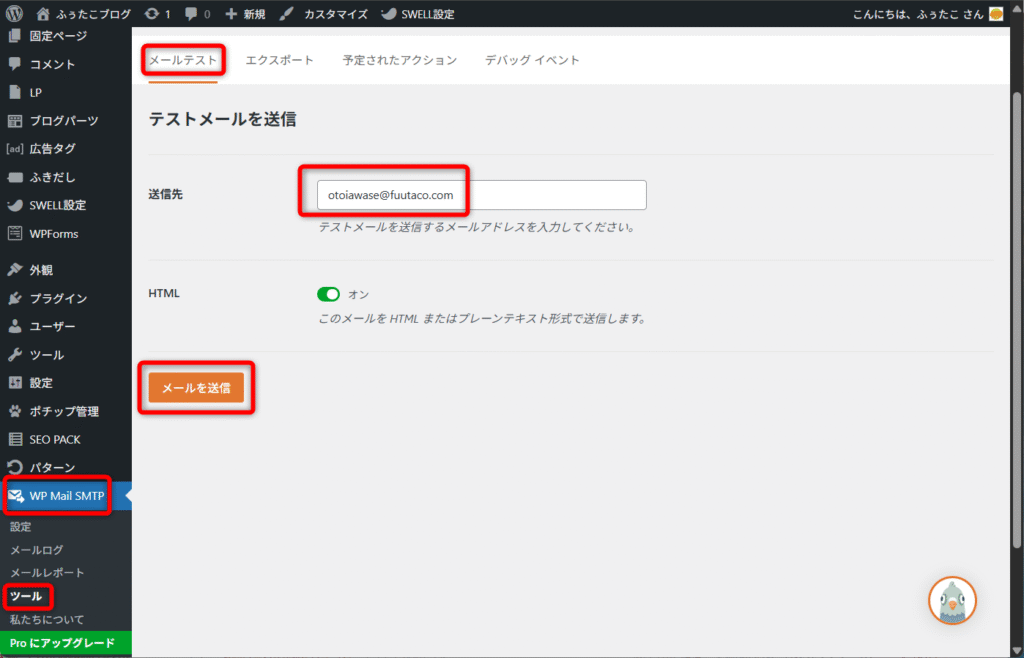Click the pigeon mascot help icon
1024x658 pixels.
(x=952, y=602)
